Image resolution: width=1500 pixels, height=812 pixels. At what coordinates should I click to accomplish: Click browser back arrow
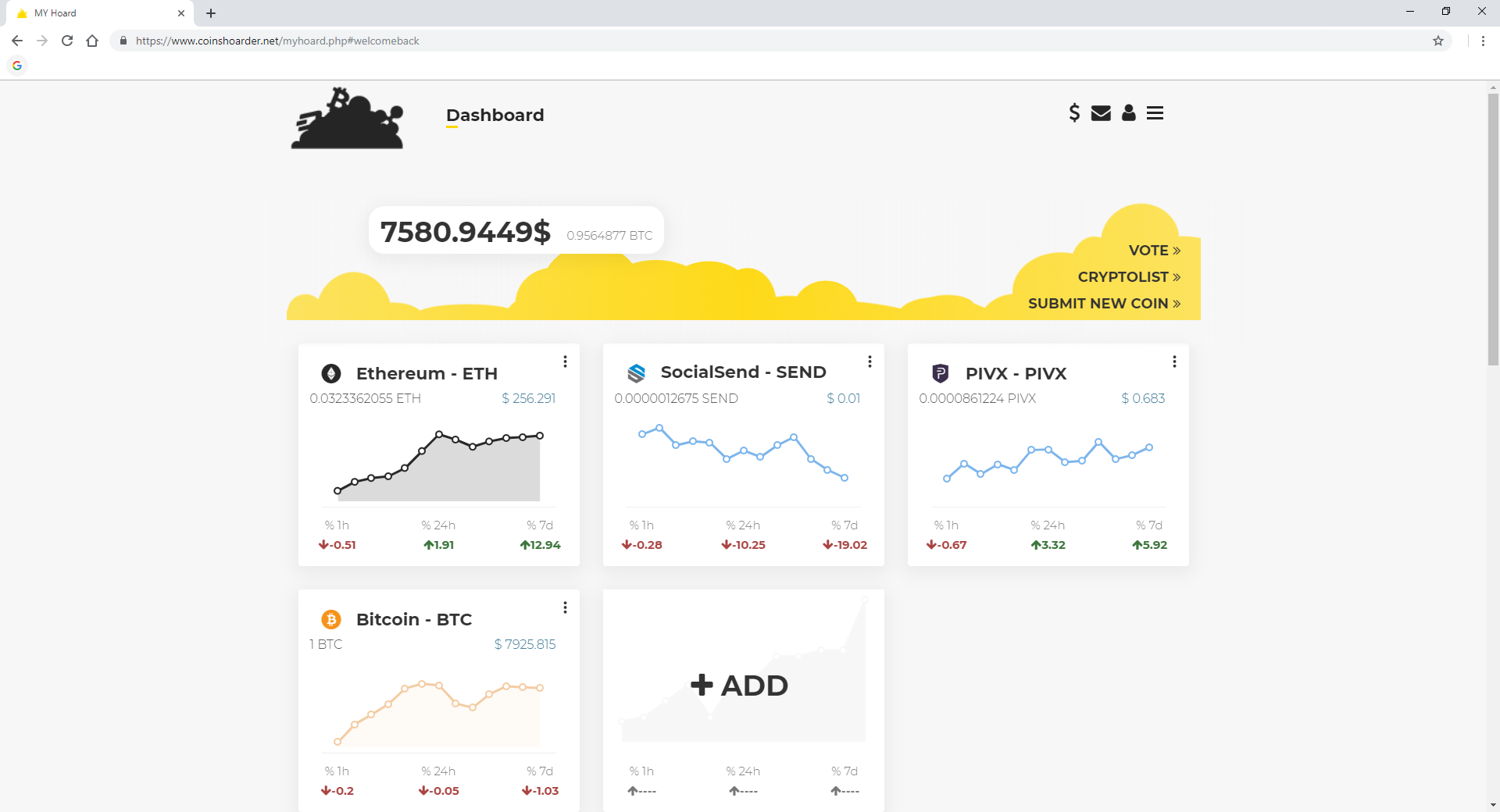(17, 41)
